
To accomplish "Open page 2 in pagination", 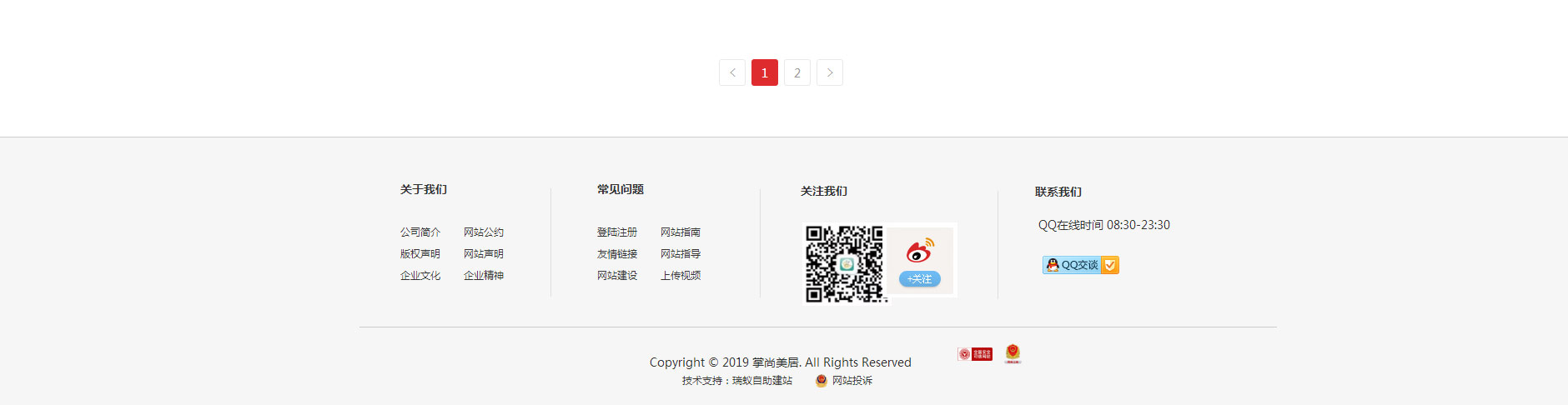I will 797,72.
